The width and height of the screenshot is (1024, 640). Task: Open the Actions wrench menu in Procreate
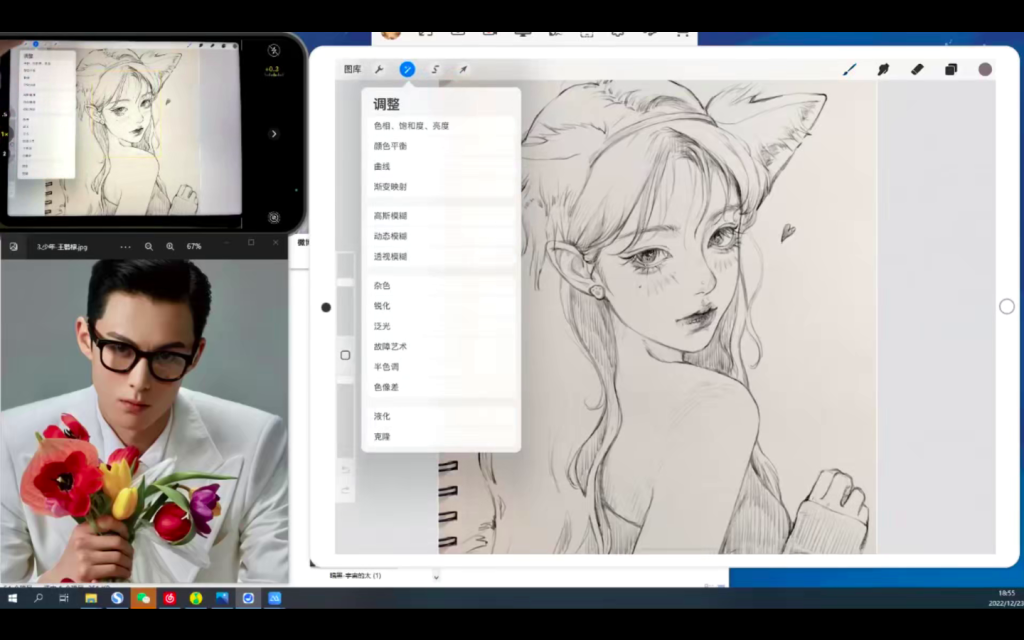tap(379, 69)
